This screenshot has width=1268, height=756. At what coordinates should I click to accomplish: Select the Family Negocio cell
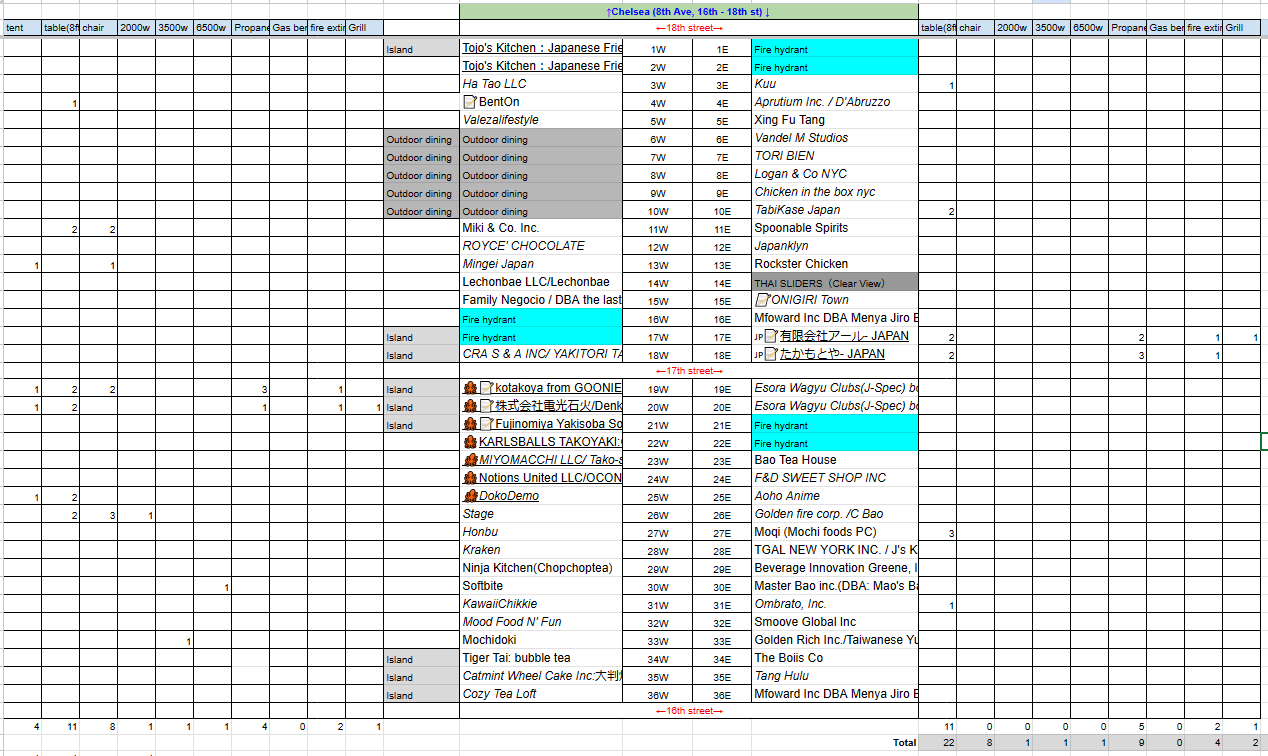[x=541, y=300]
